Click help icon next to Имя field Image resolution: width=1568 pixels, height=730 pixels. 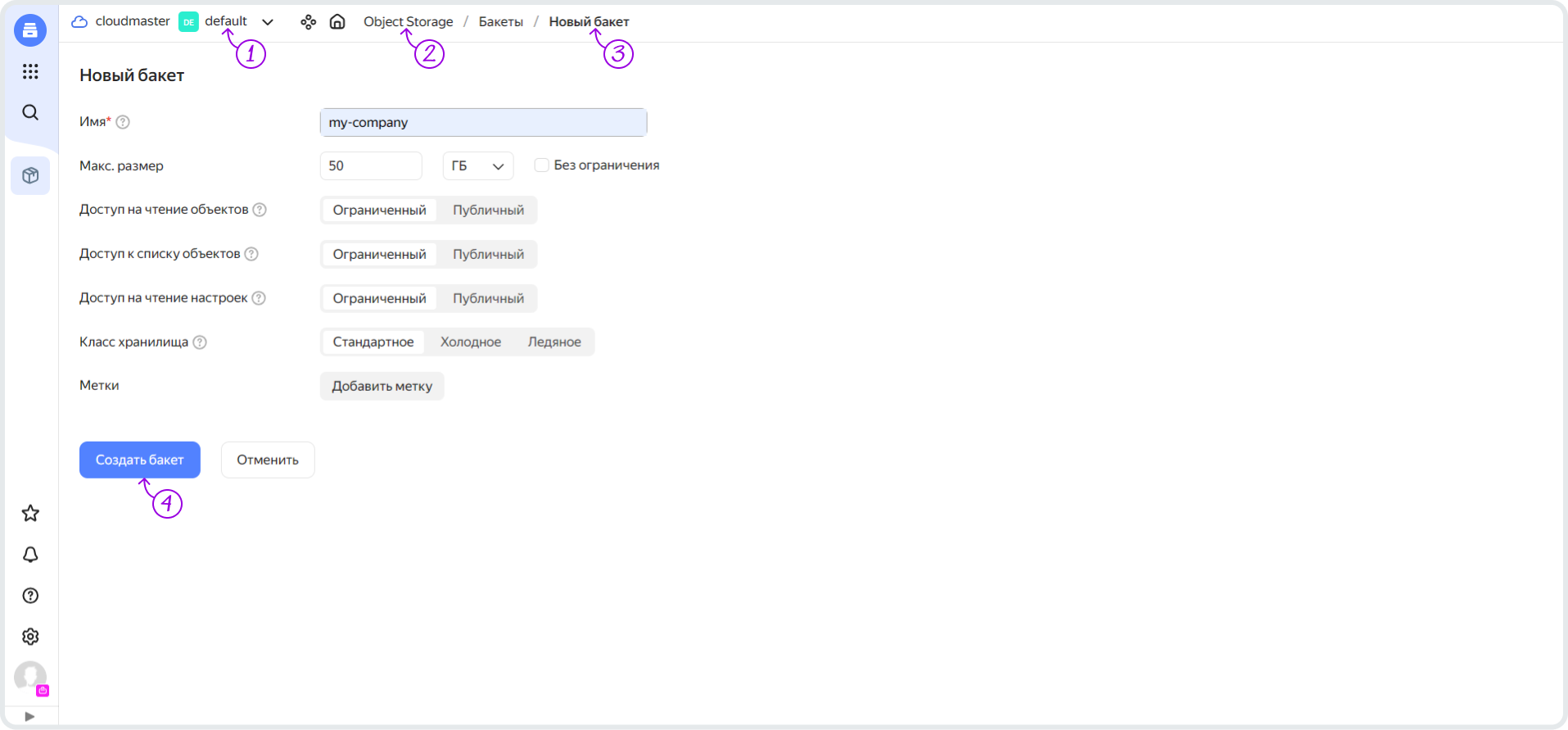click(123, 122)
